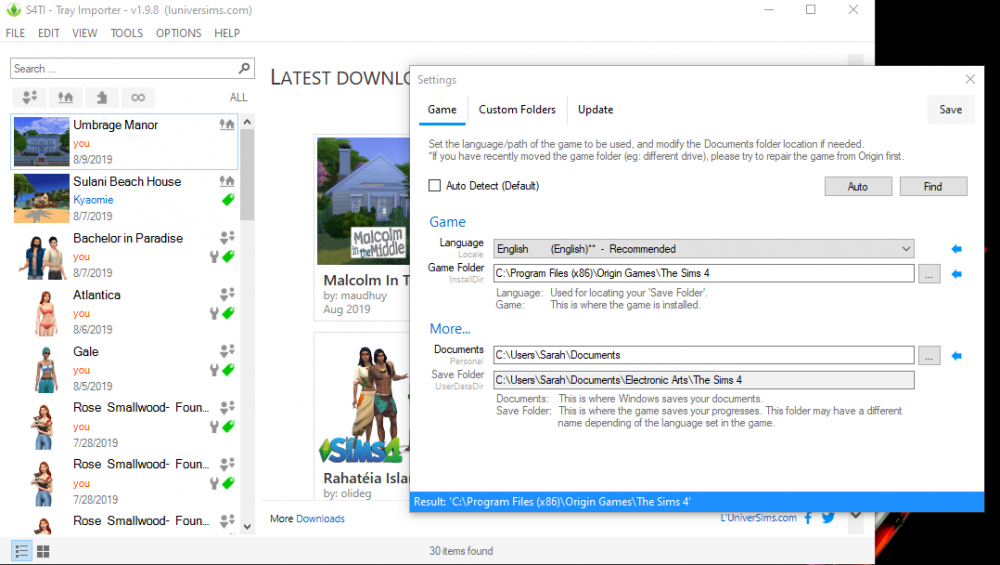Open the EDIT menu
The image size is (1000, 565).
click(x=48, y=33)
